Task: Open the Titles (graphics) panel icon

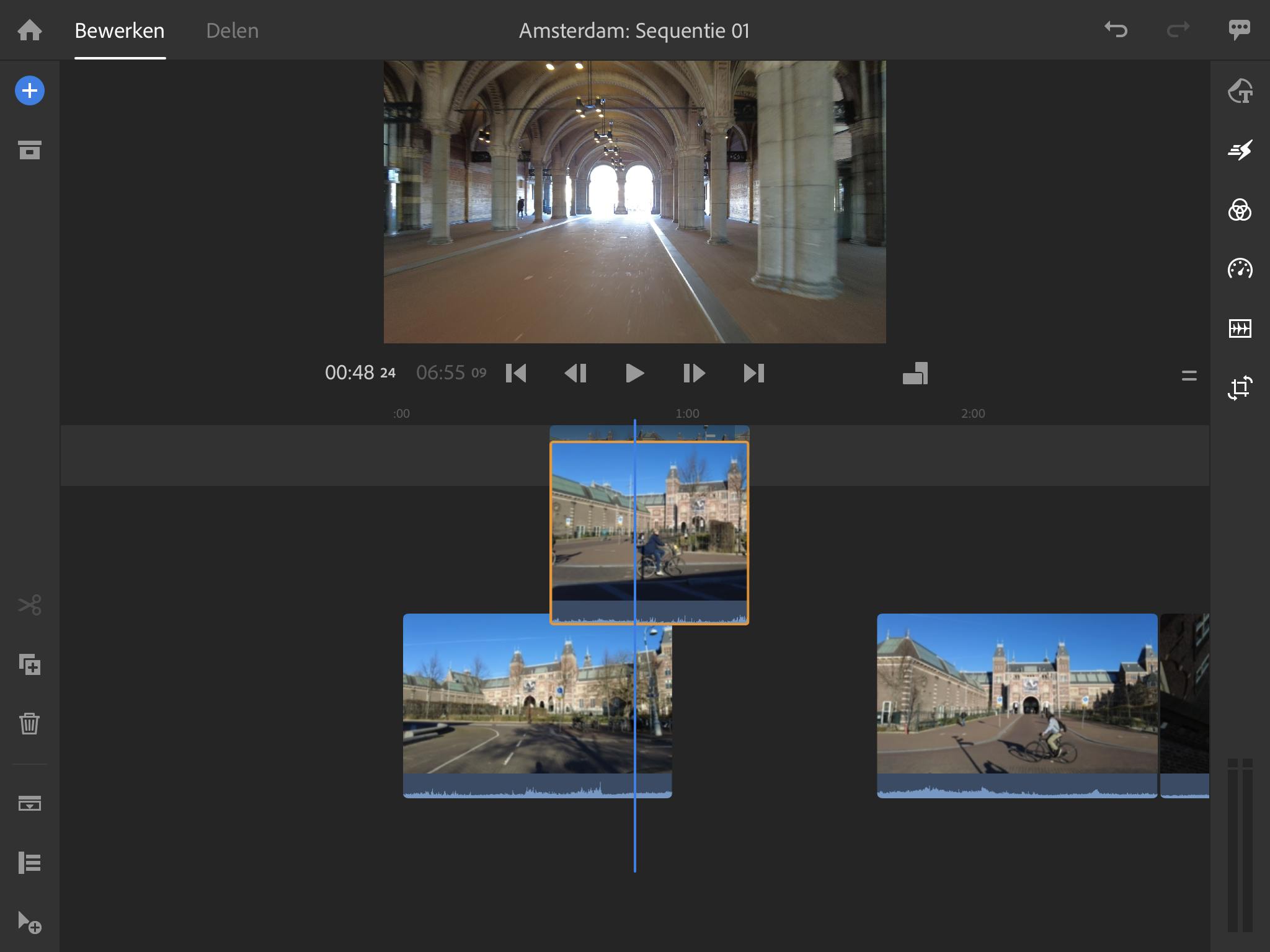Action: click(1240, 91)
